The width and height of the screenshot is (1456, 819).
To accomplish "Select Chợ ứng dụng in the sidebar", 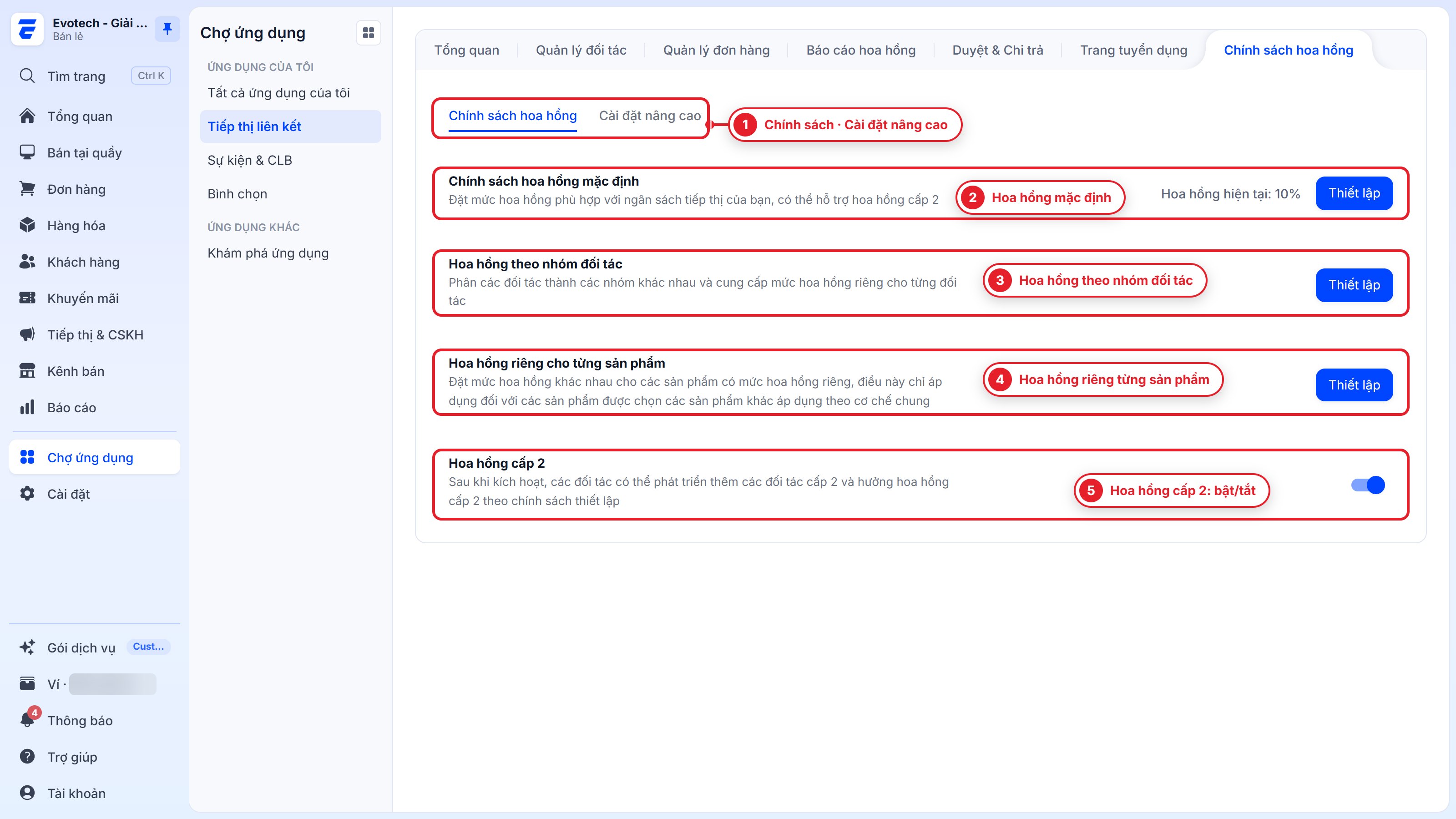I will point(94,457).
